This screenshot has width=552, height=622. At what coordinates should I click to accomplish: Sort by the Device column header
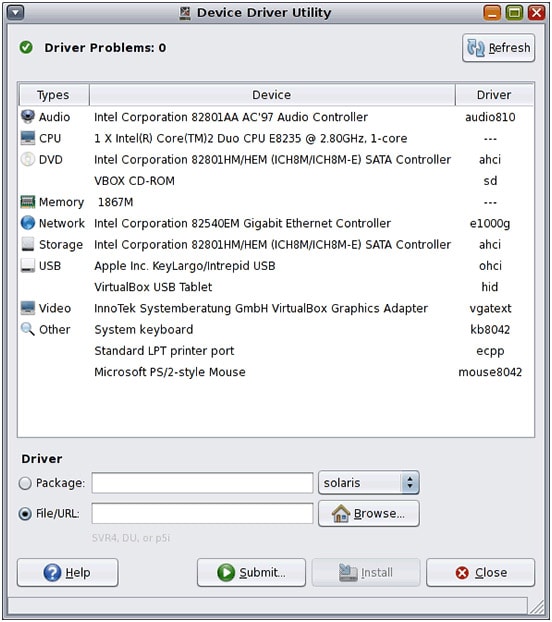(x=272, y=95)
